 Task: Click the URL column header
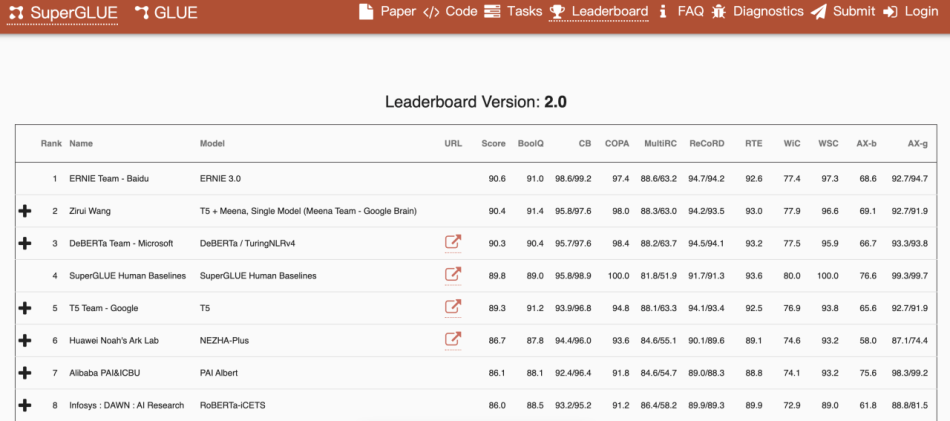tap(453, 144)
